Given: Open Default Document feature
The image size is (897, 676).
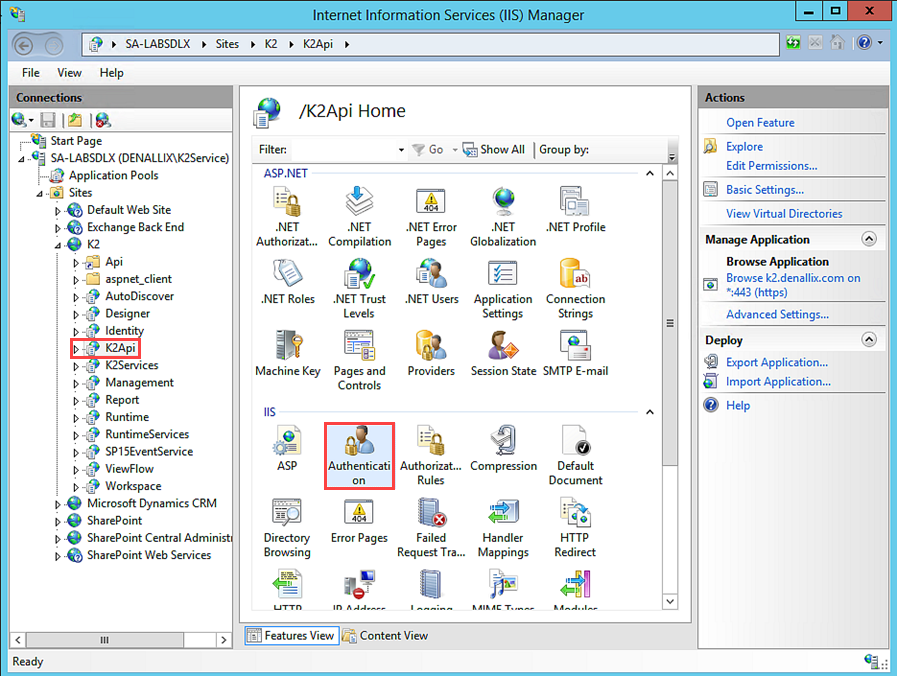Looking at the screenshot, I should (575, 455).
